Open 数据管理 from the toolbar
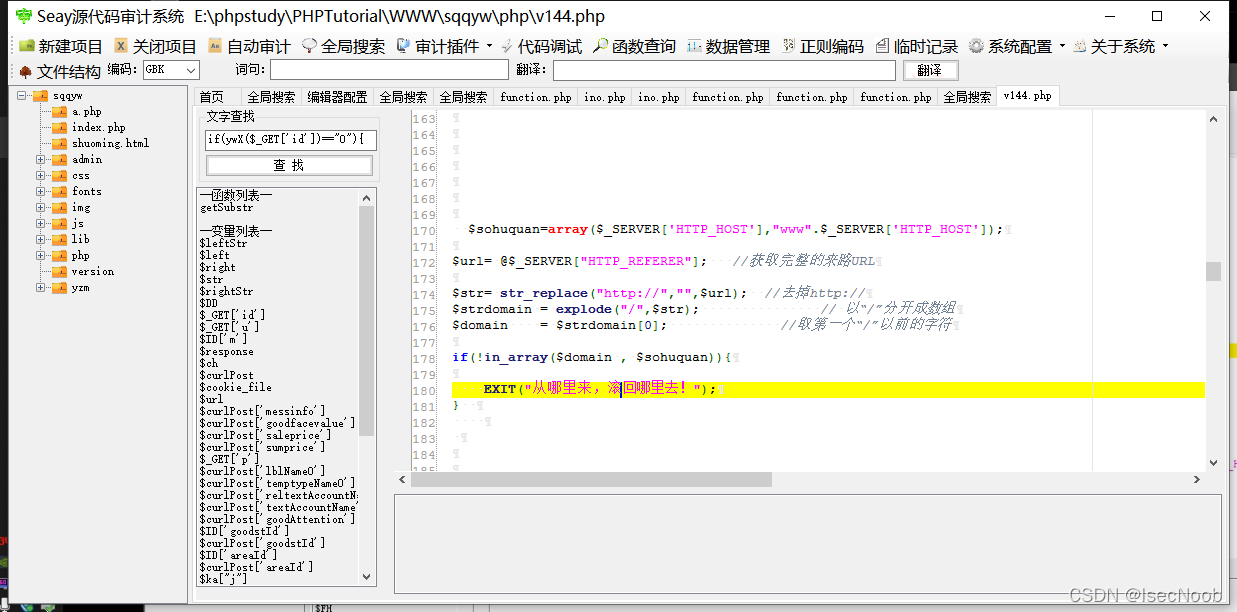 (x=729, y=46)
